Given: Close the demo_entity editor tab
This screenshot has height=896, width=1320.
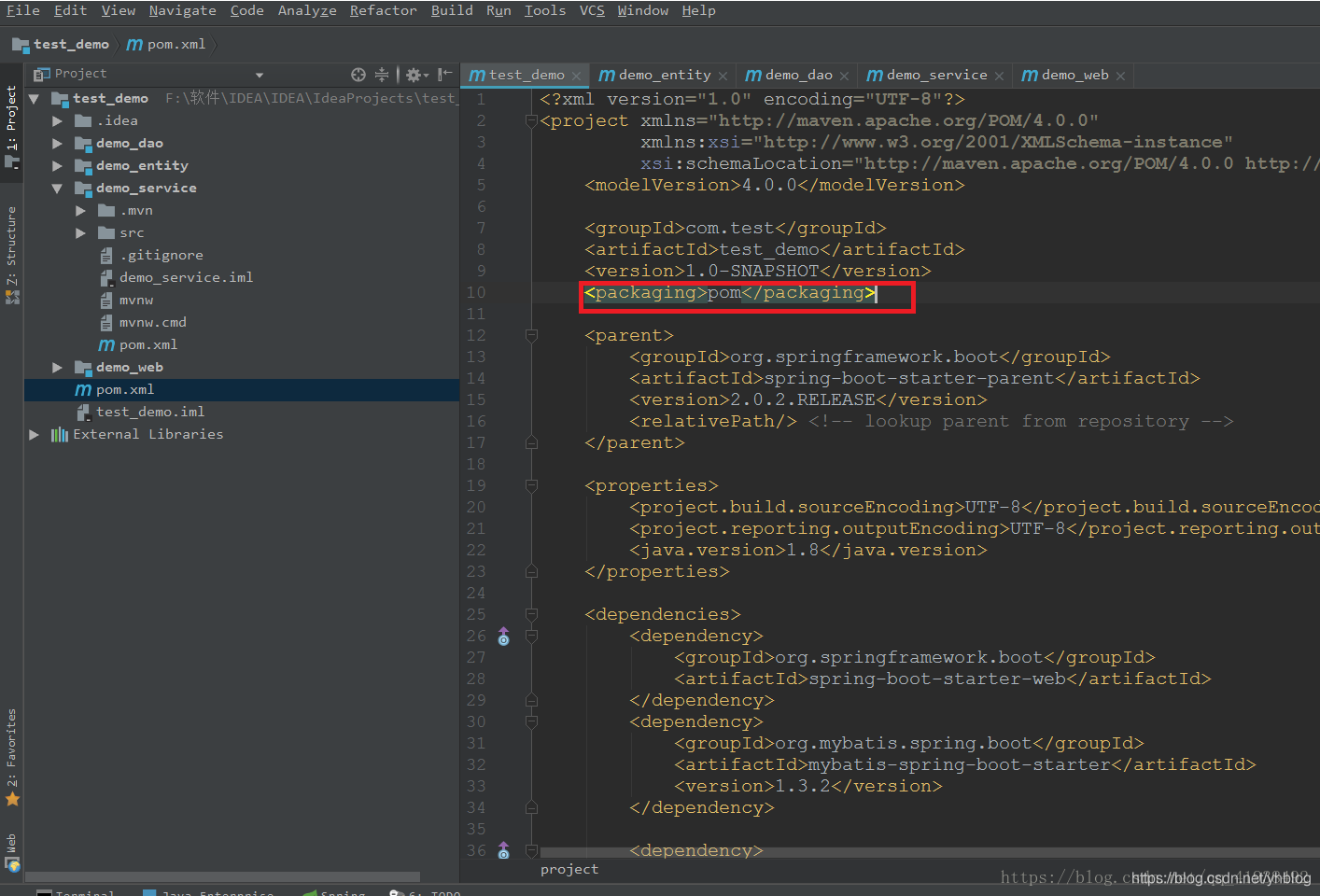Looking at the screenshot, I should tap(723, 76).
